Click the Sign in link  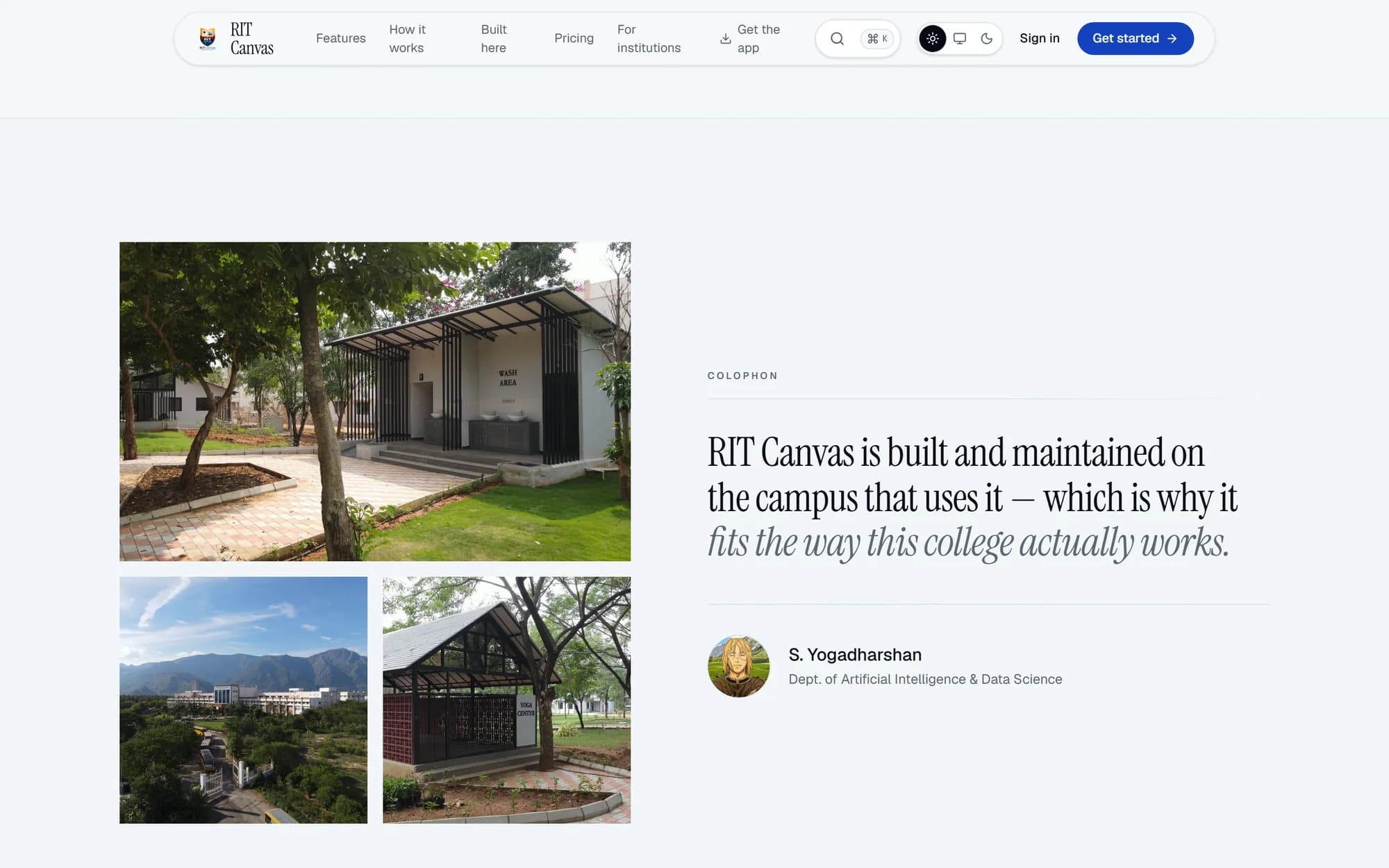[x=1039, y=38]
